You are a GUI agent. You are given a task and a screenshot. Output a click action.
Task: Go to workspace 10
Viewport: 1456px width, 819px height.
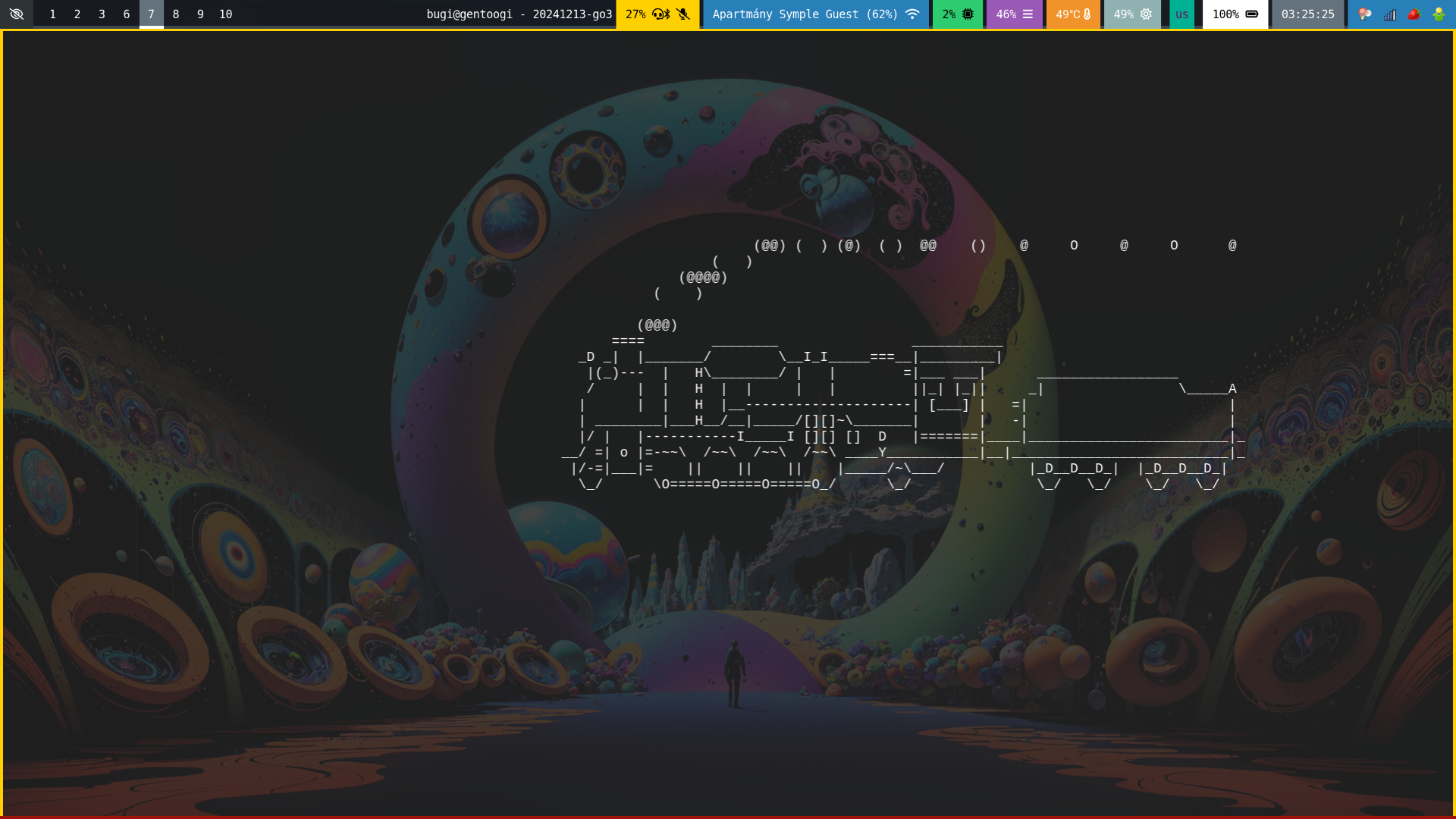(225, 14)
